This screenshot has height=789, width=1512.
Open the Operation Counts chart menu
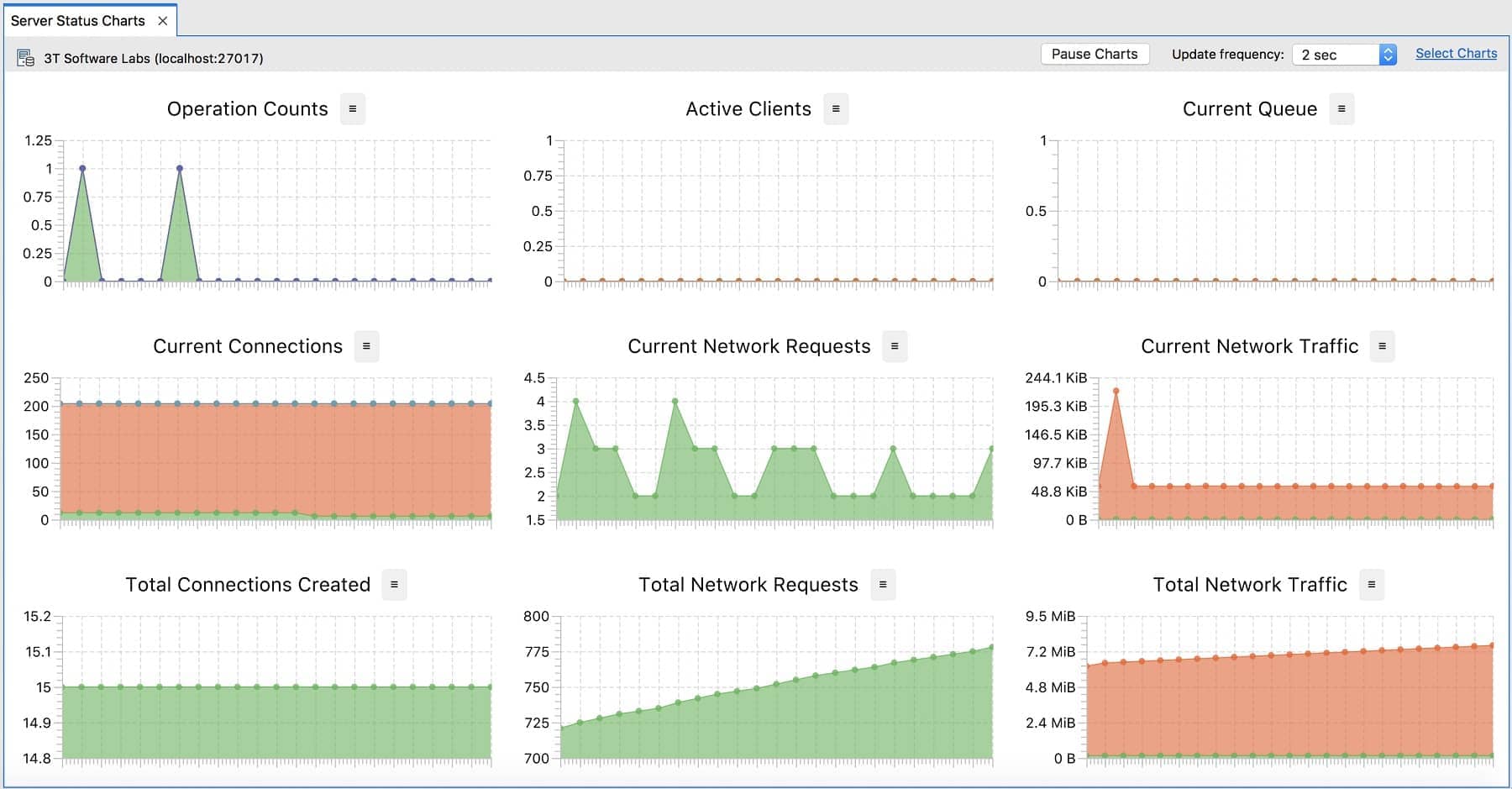(353, 109)
